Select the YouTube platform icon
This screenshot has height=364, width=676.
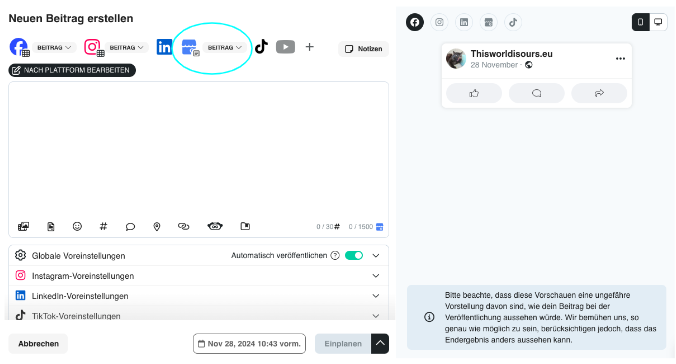tap(285, 47)
